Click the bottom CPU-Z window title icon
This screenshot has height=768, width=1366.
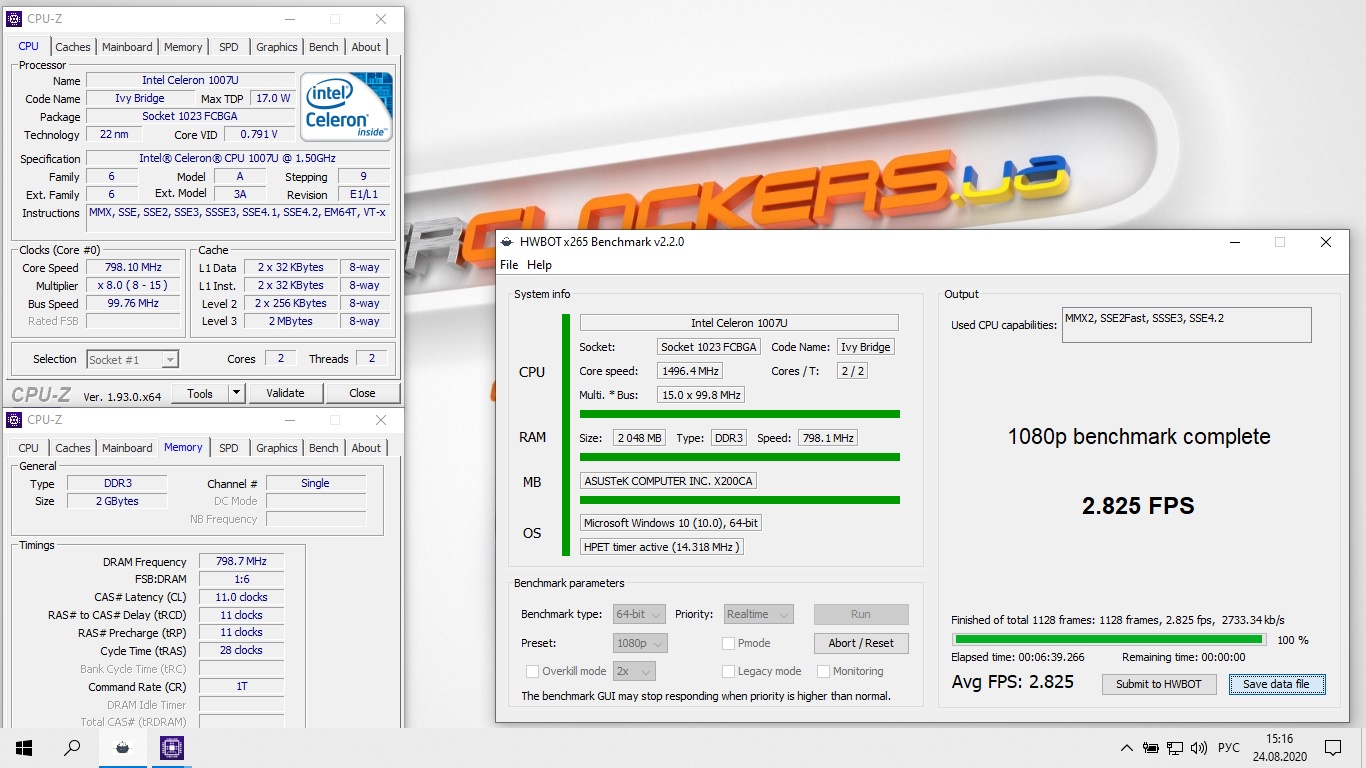pyautogui.click(x=14, y=420)
